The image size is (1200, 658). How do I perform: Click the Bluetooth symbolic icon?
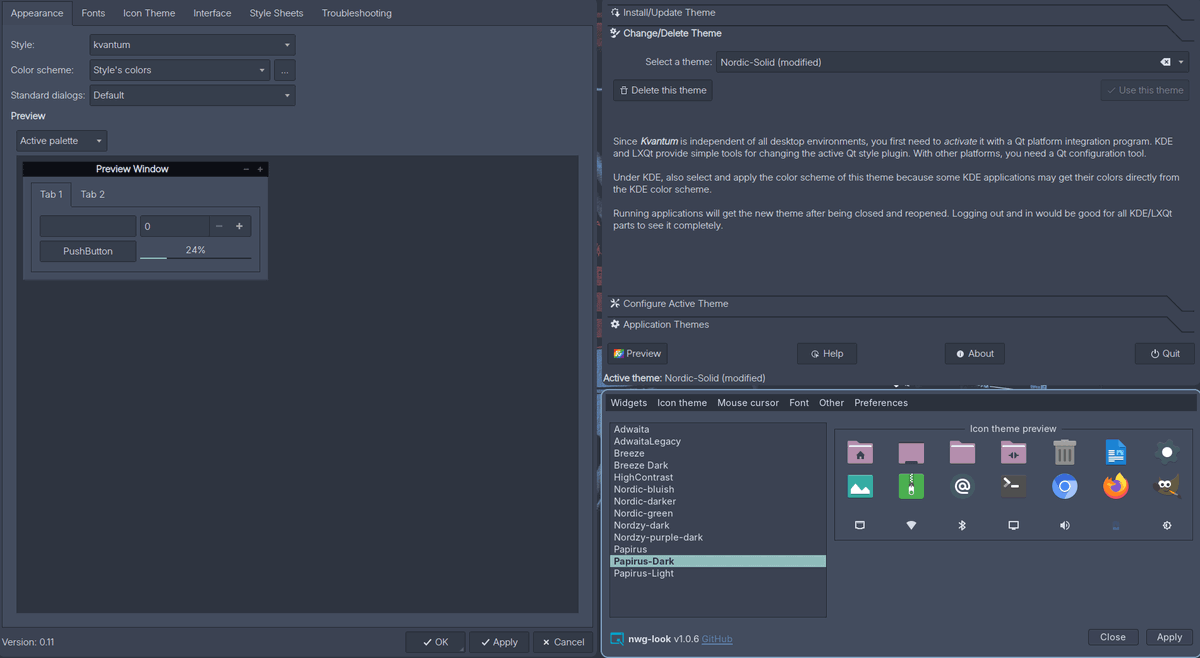962,525
